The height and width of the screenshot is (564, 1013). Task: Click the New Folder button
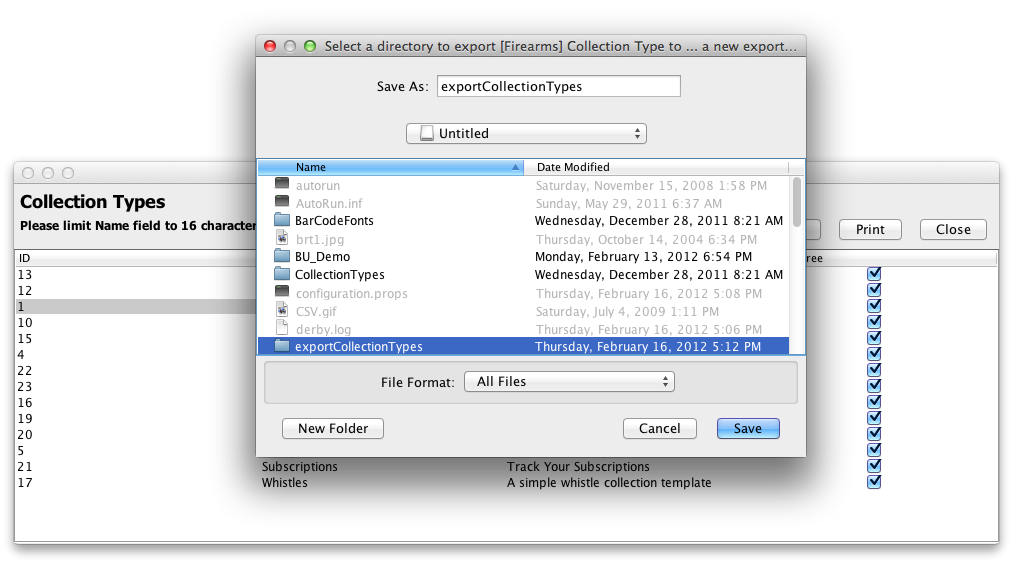pos(333,428)
